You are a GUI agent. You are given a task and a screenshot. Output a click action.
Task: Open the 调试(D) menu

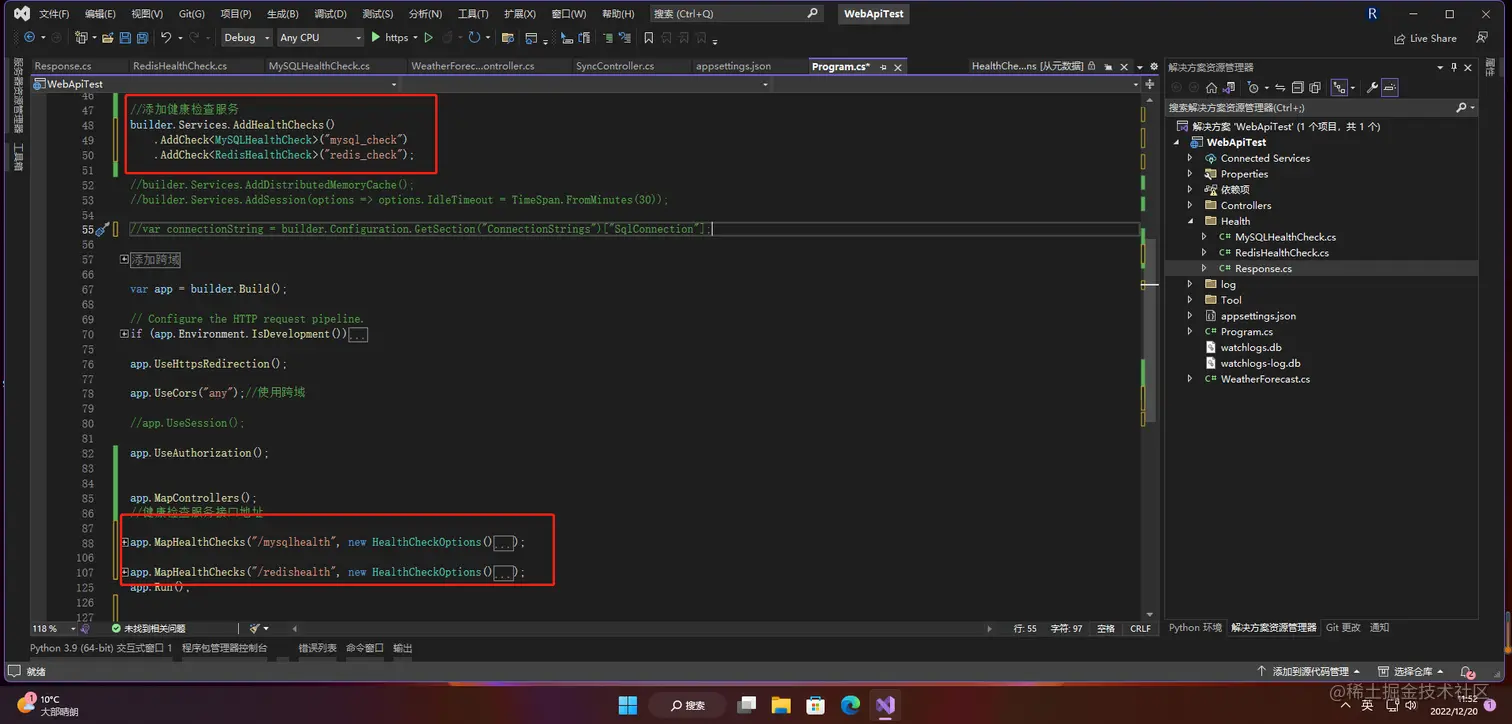point(331,14)
